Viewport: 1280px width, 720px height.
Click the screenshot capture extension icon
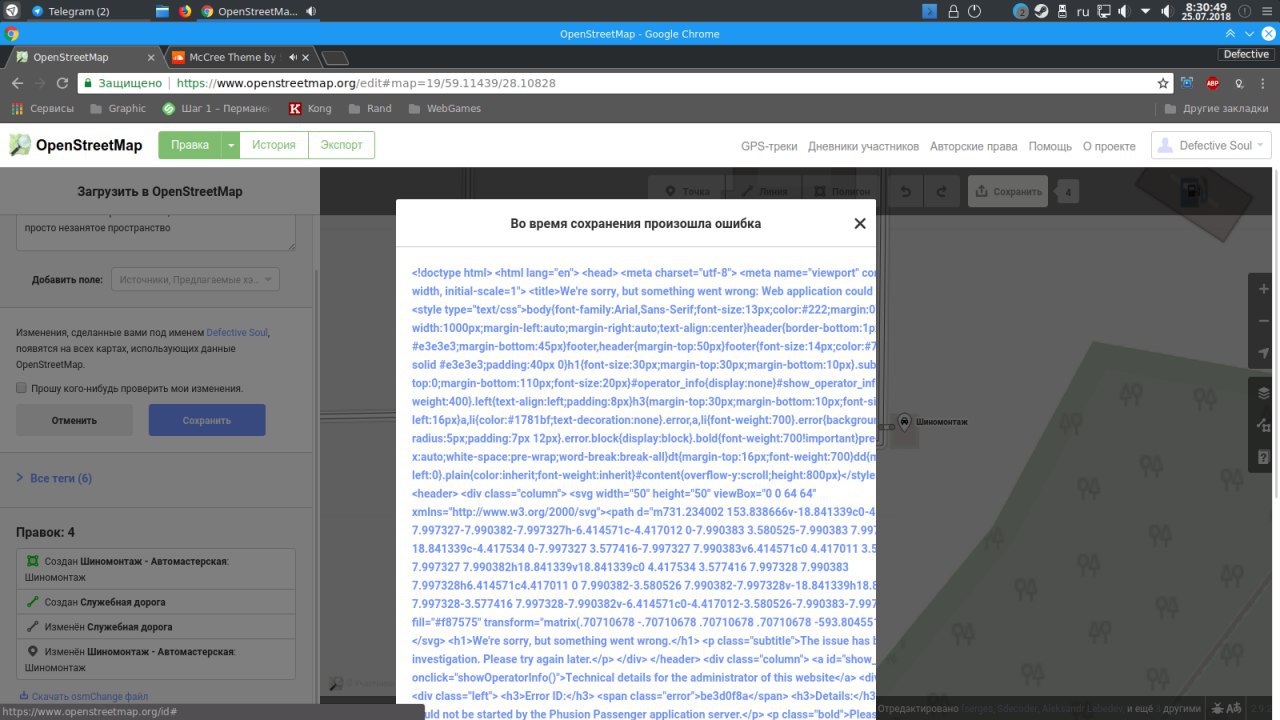(x=1187, y=83)
